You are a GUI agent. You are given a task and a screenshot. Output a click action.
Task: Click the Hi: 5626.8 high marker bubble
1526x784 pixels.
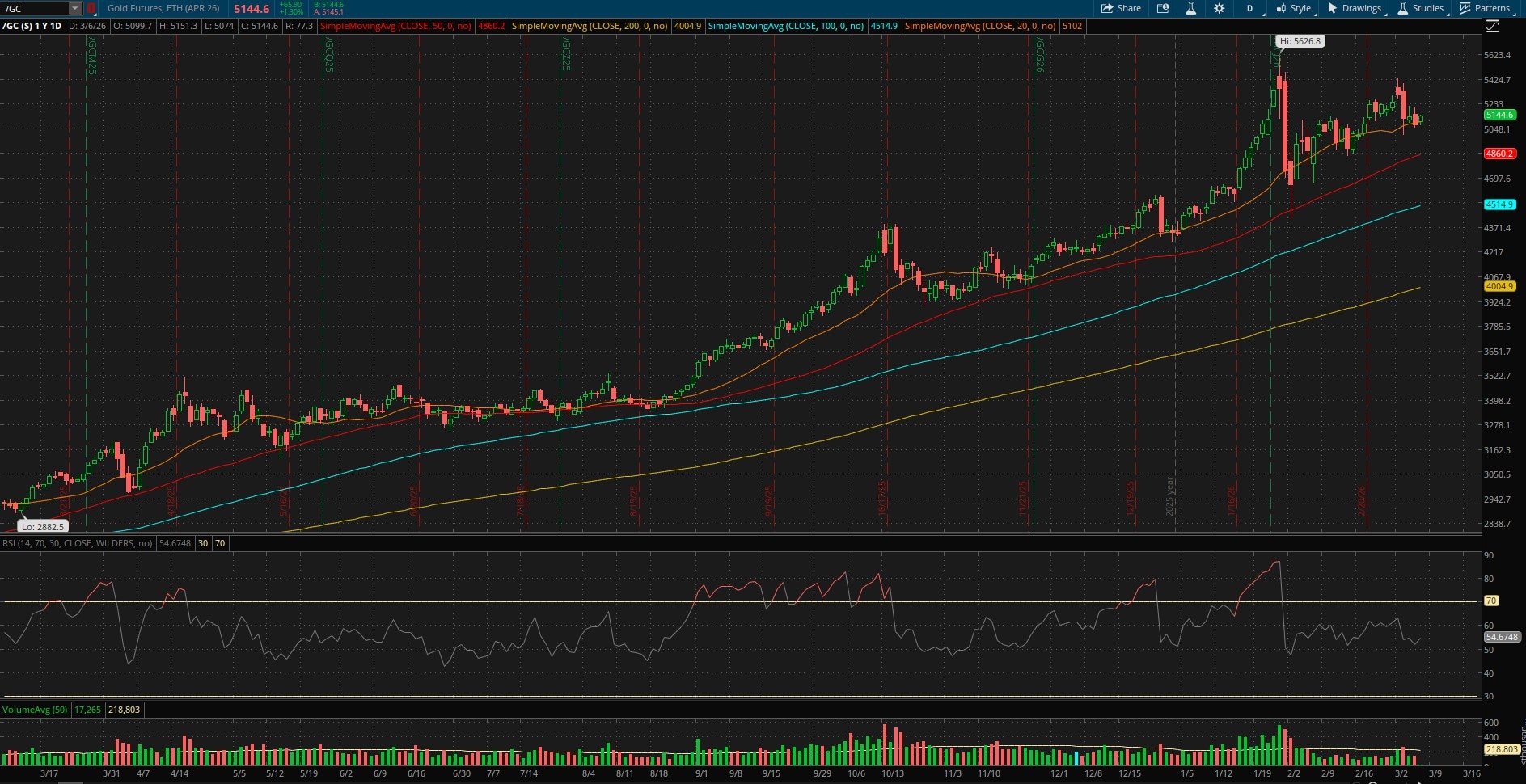(x=1301, y=40)
